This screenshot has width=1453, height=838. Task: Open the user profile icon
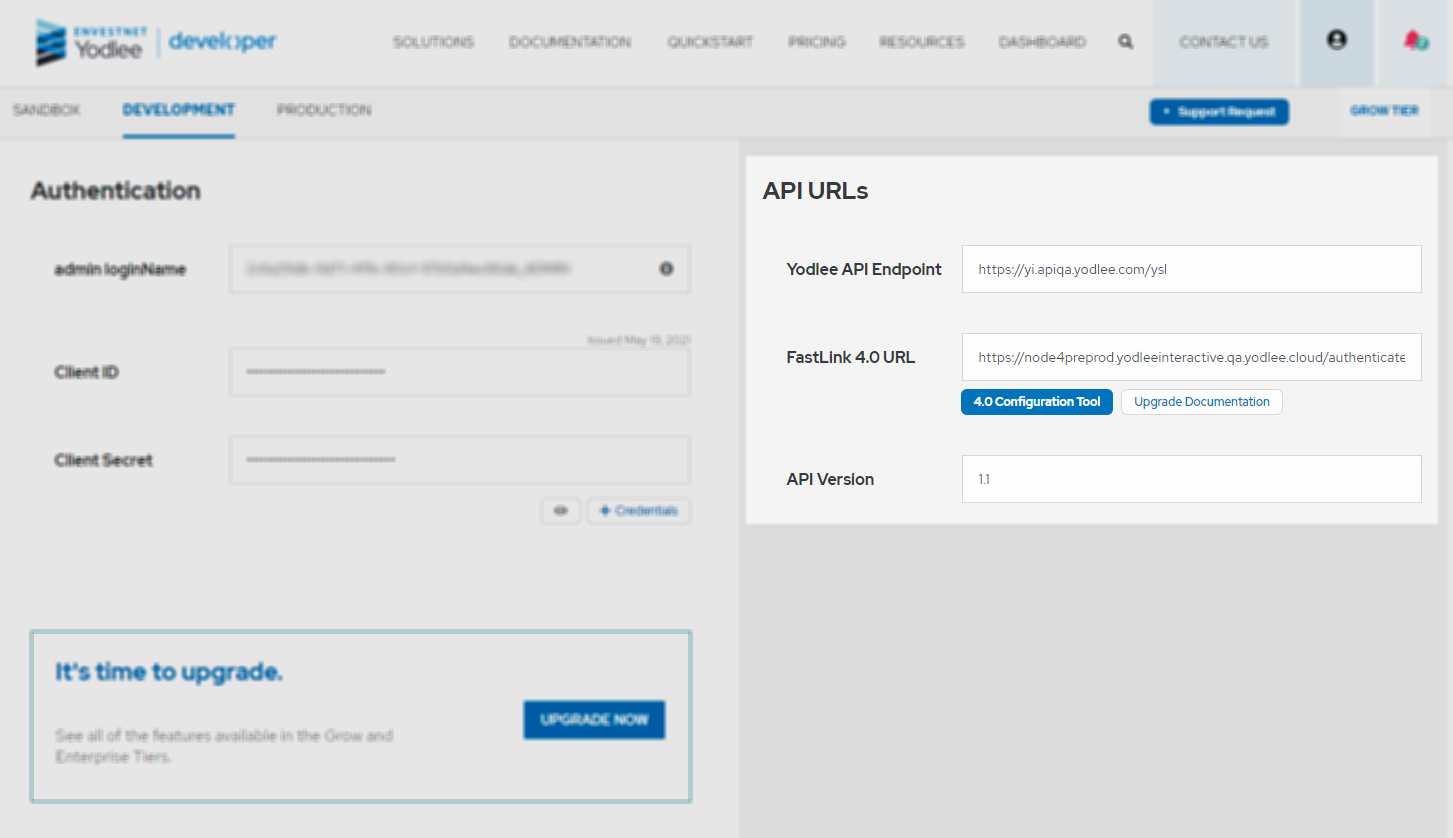(x=1336, y=41)
